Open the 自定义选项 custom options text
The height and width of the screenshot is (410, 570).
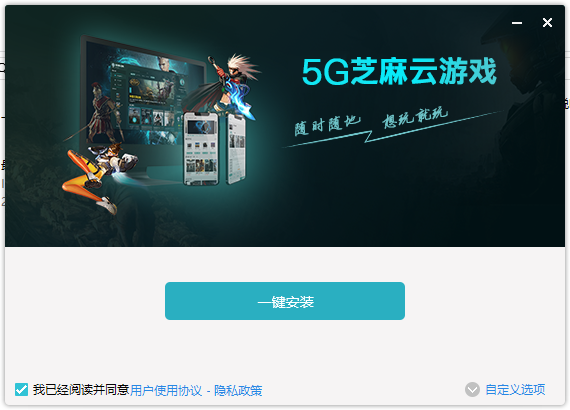click(x=515, y=390)
